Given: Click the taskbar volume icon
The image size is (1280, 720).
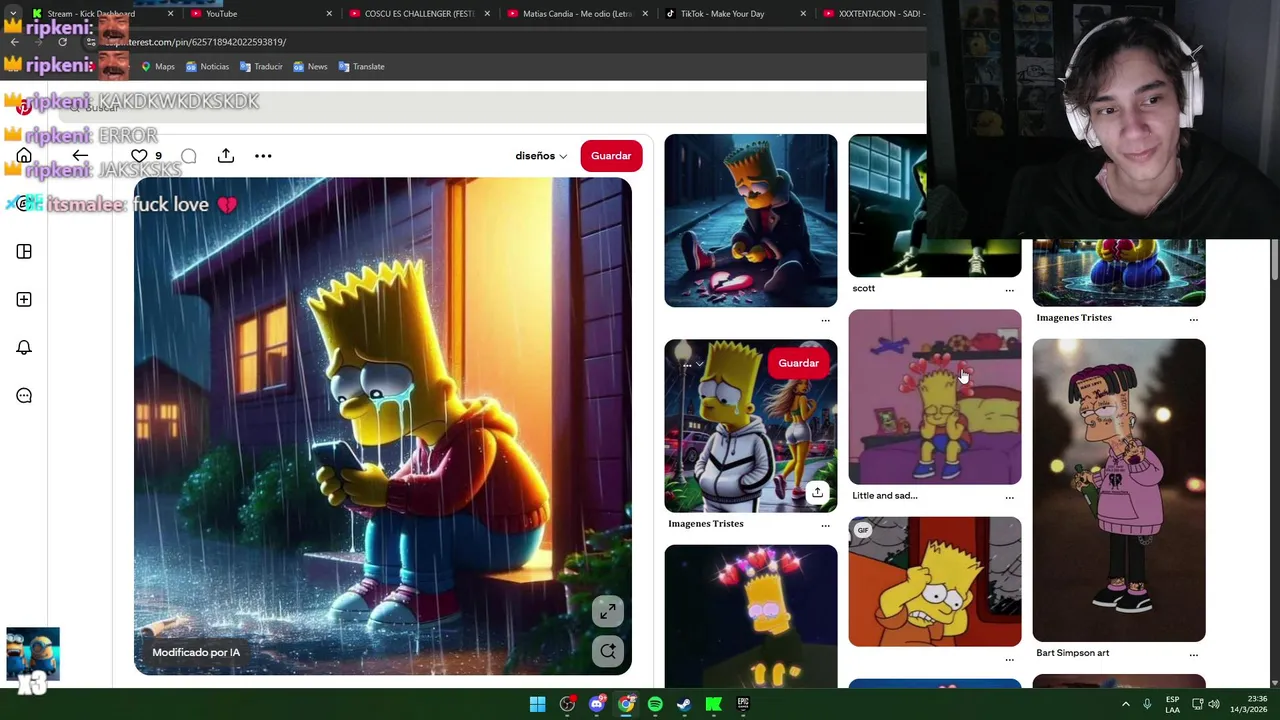Looking at the screenshot, I should 1214,704.
